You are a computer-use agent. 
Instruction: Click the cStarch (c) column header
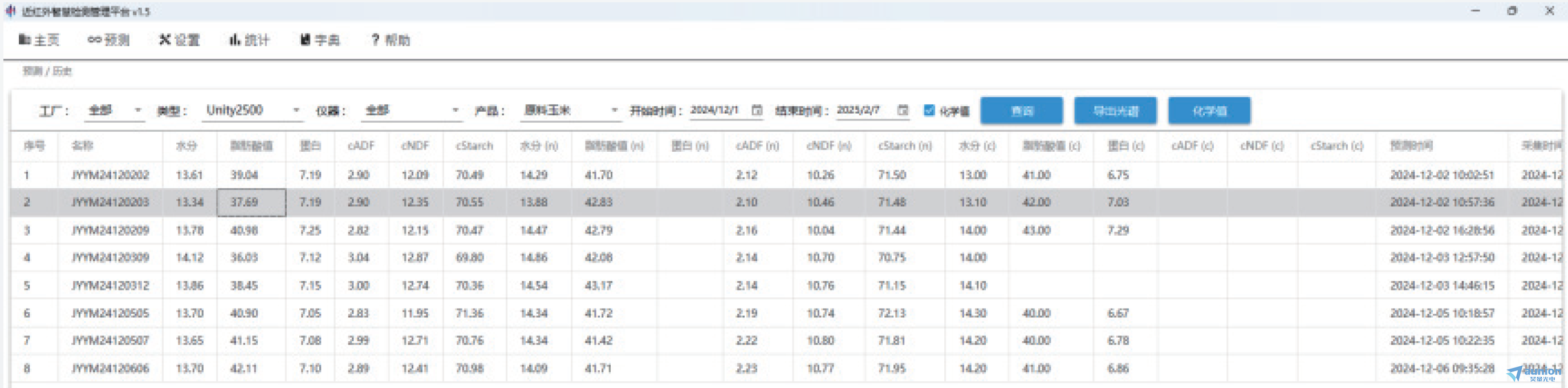tap(1337, 146)
